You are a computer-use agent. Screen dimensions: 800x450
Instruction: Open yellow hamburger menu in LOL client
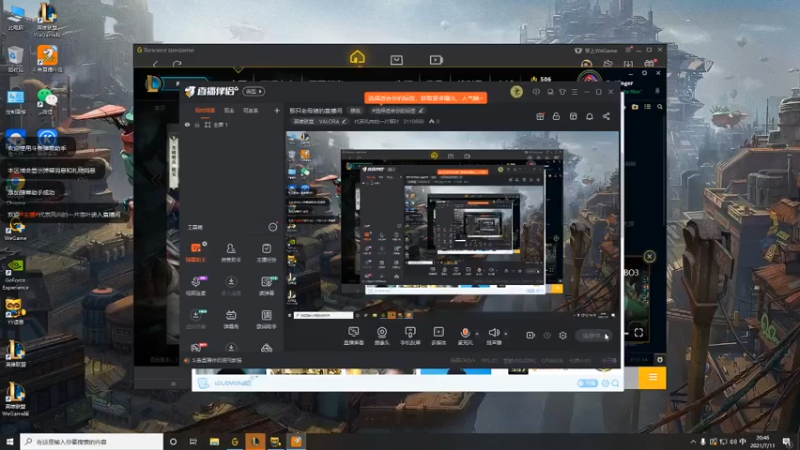[653, 378]
